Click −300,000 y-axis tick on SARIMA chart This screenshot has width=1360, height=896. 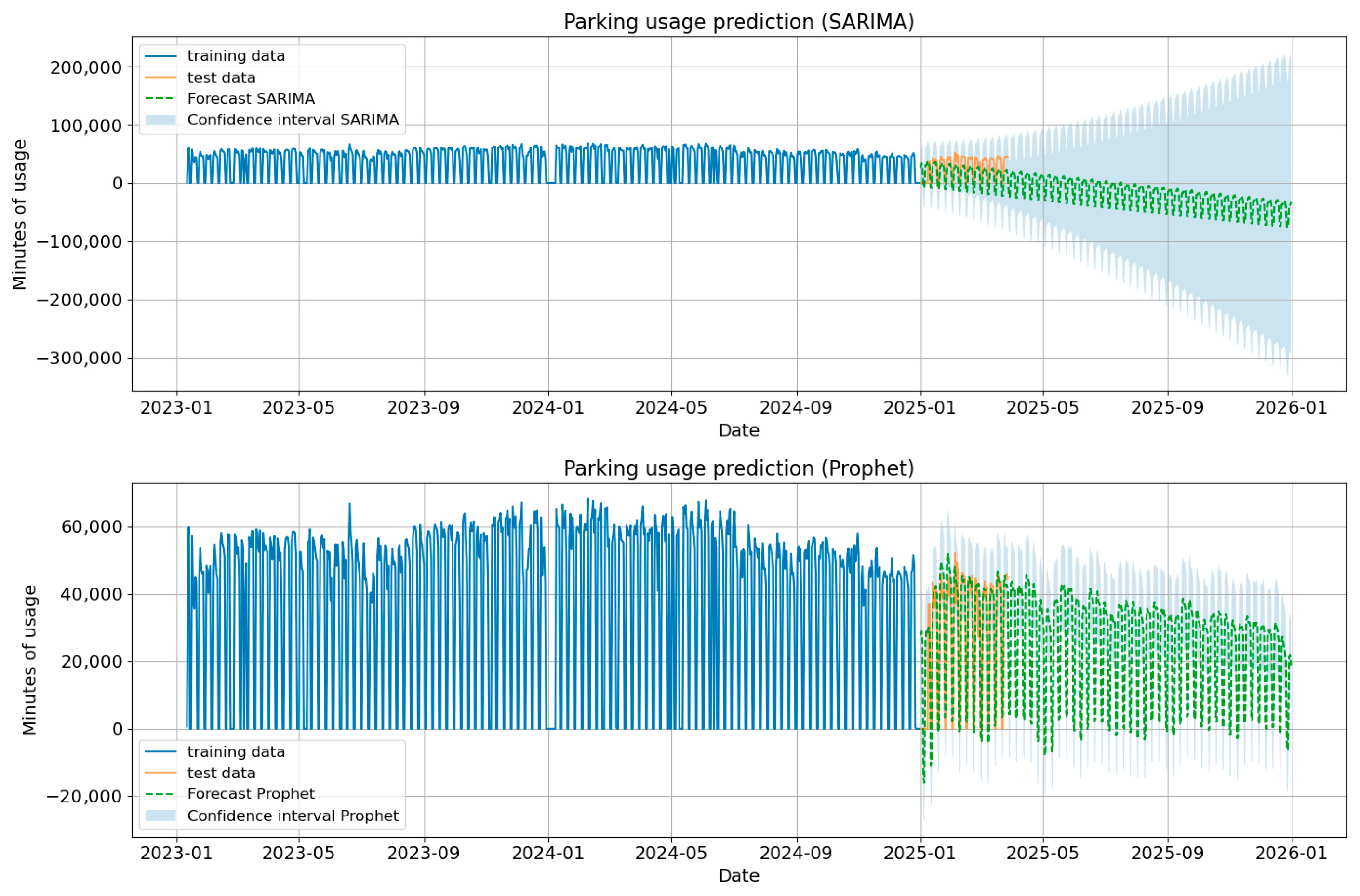pyautogui.click(x=80, y=358)
